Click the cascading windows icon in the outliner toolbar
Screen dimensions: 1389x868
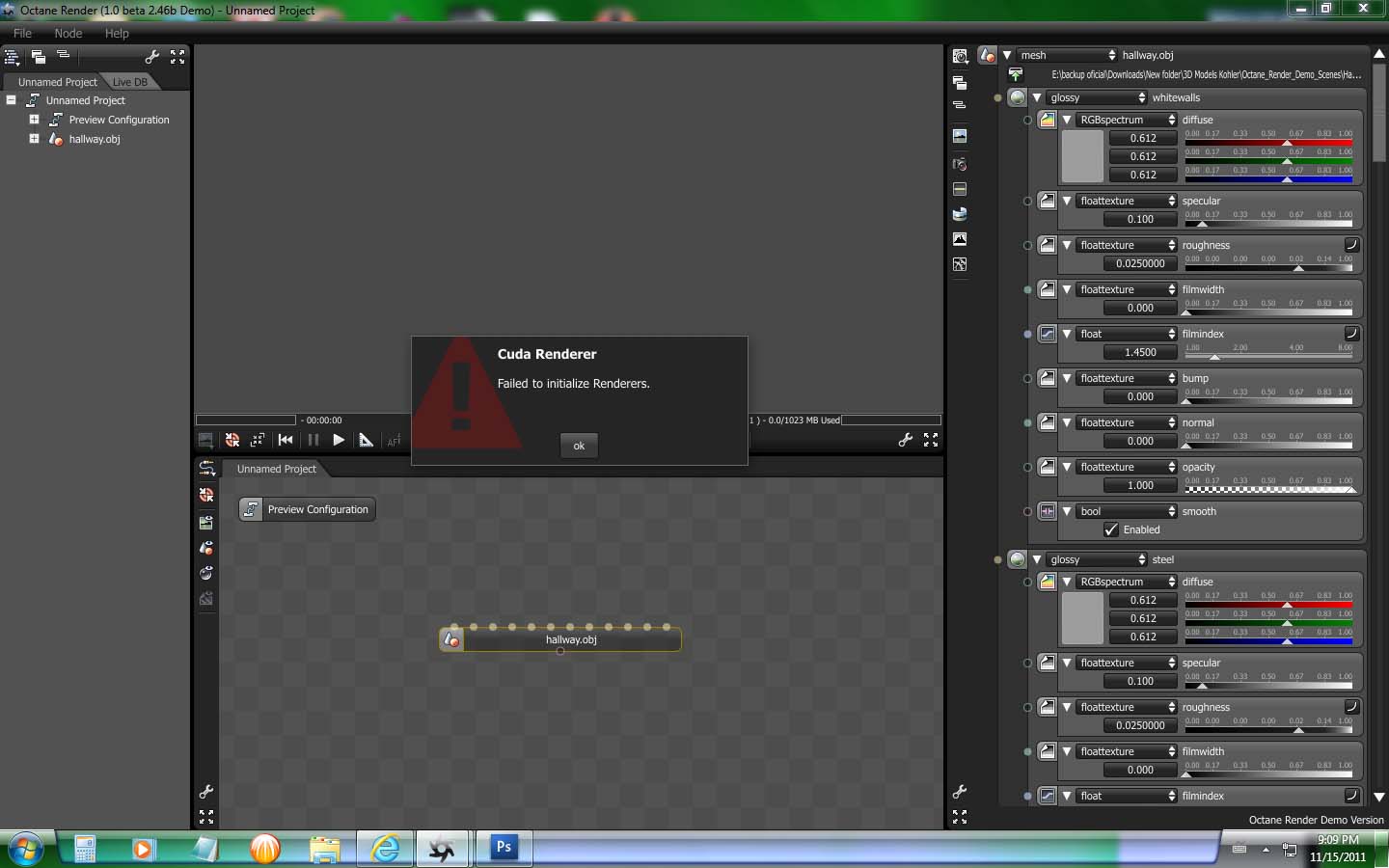(39, 57)
